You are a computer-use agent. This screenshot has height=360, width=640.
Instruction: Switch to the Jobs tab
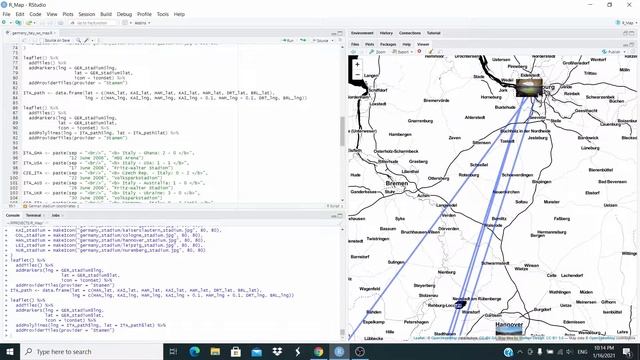click(56, 215)
